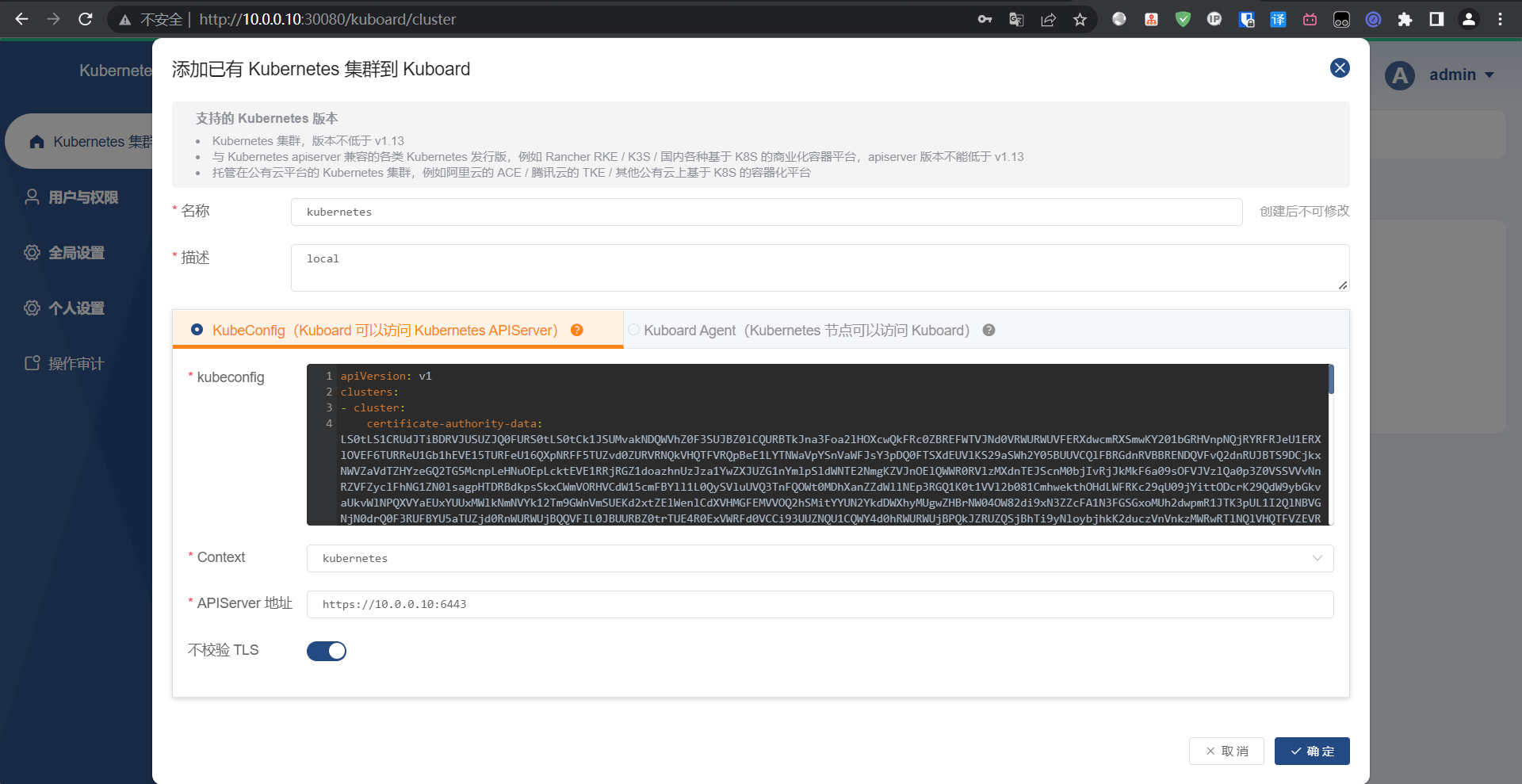The image size is (1522, 784).
Task: Open the translate page icon
Action: click(x=1016, y=19)
